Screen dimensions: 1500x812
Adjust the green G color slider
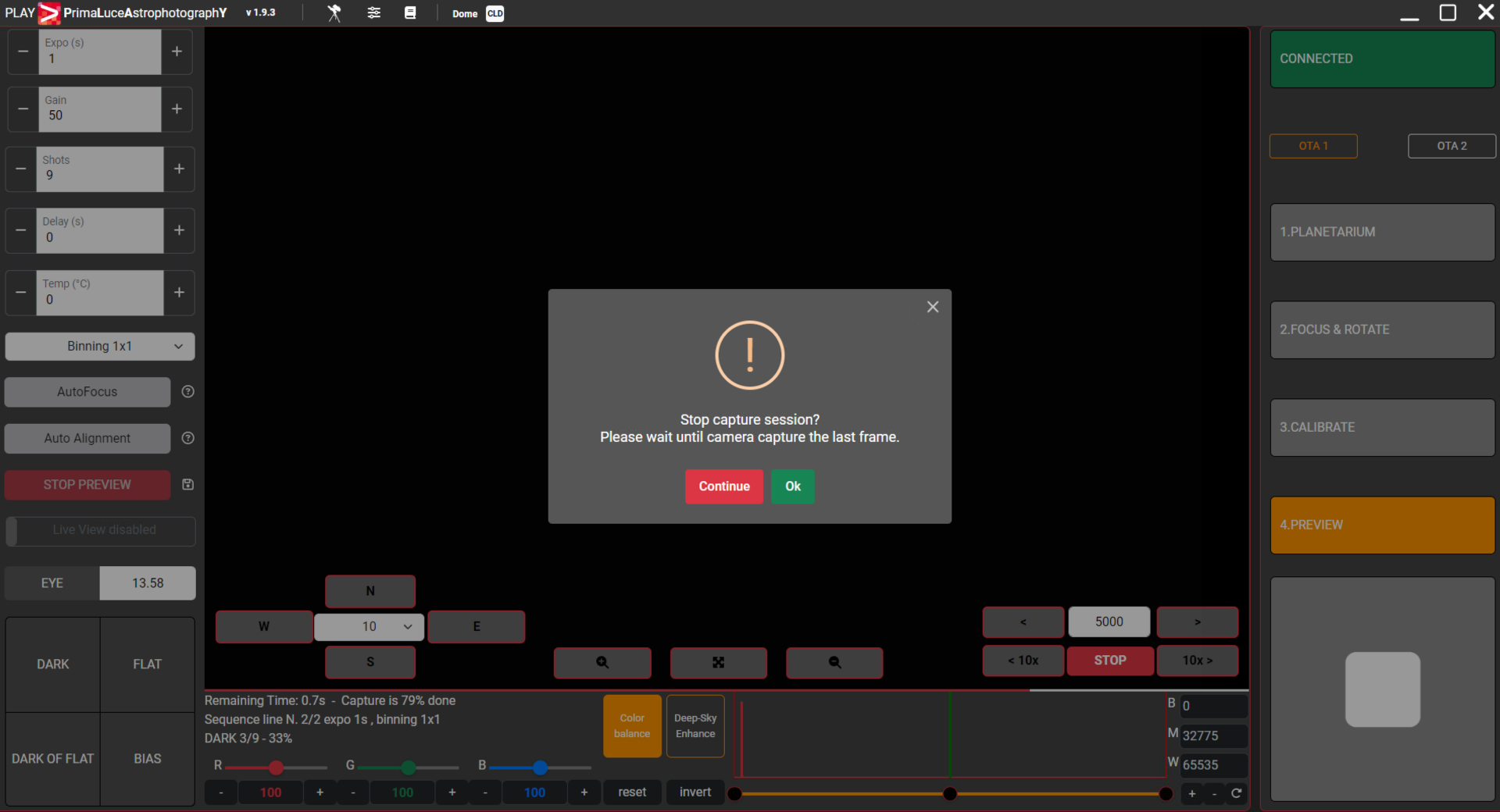click(x=408, y=768)
